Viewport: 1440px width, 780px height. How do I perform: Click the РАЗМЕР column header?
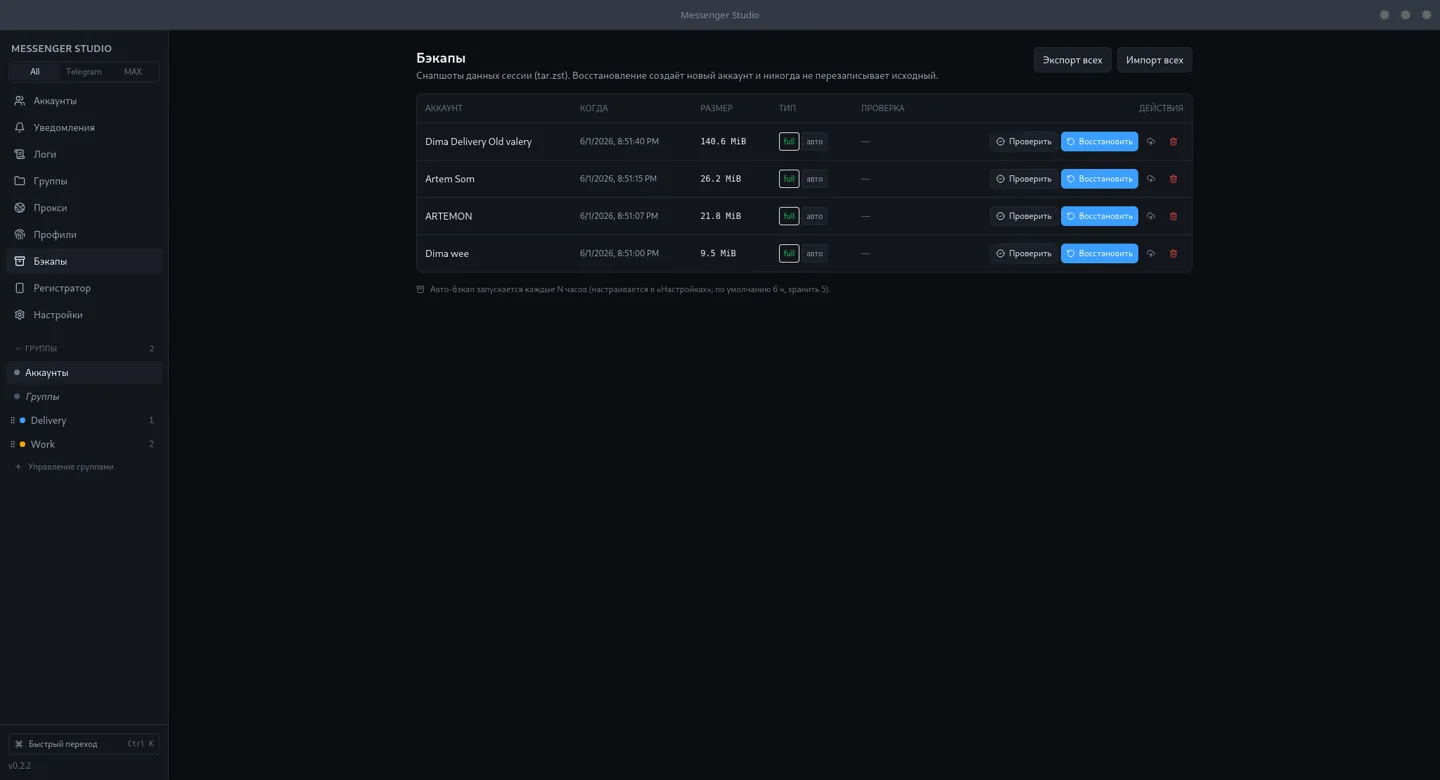pos(716,108)
